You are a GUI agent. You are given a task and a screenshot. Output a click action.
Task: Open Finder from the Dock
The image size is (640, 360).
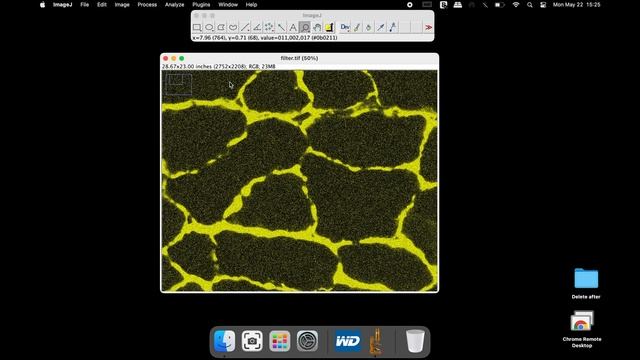tap(224, 341)
